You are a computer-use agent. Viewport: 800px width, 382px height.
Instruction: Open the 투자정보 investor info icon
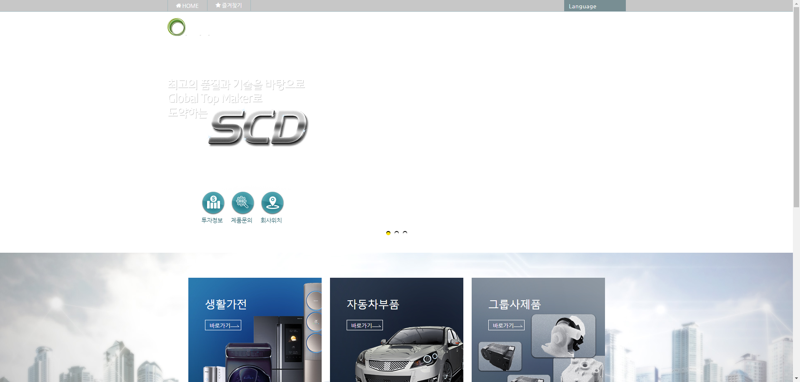tap(213, 202)
